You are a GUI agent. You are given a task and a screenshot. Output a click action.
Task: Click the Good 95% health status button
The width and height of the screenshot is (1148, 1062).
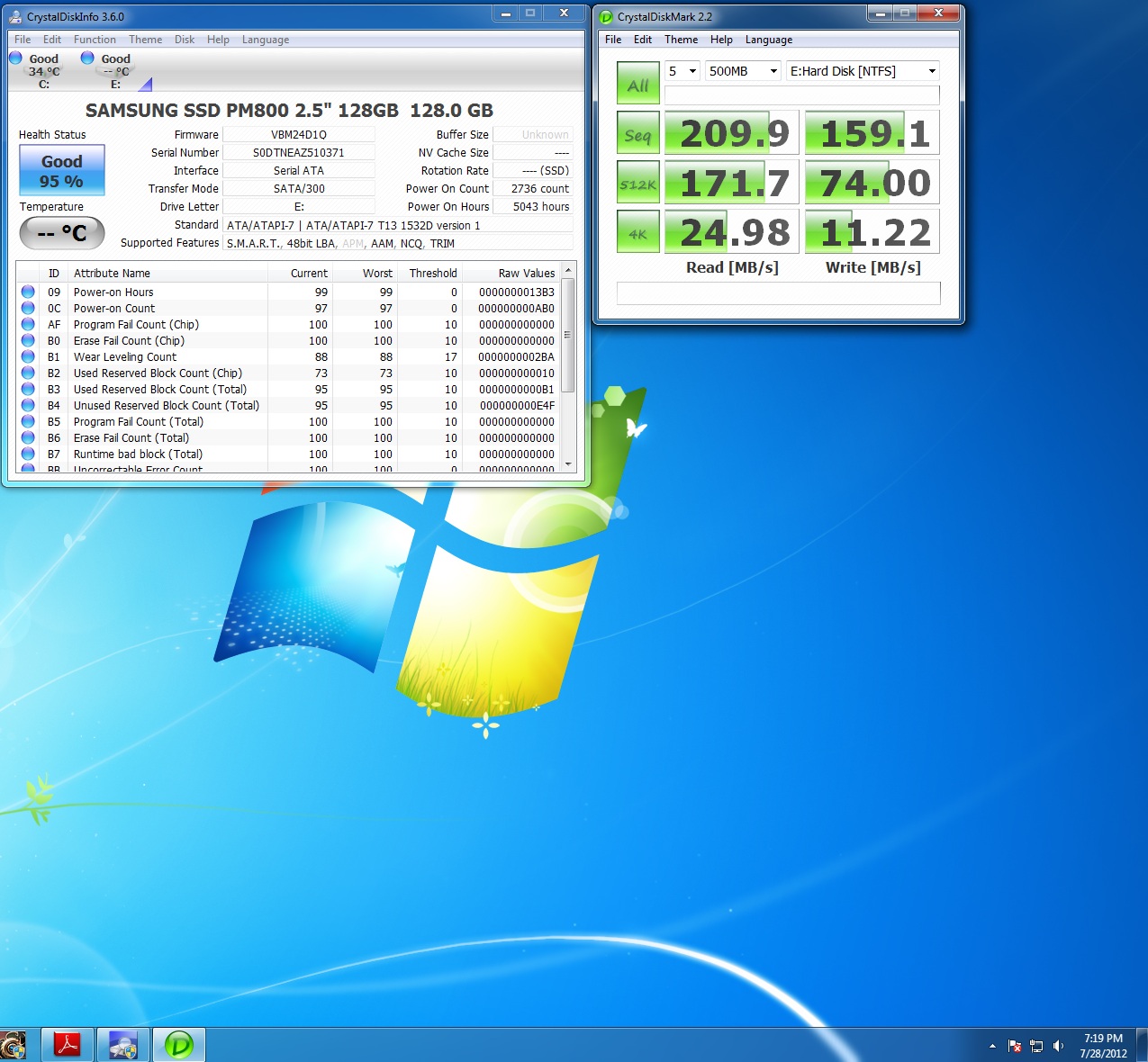coord(62,171)
